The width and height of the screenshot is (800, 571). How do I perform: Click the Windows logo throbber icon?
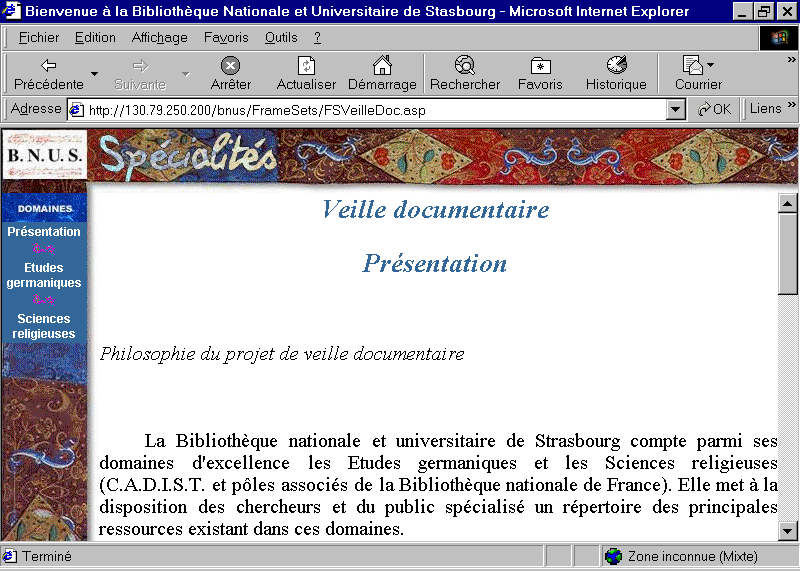(x=779, y=38)
